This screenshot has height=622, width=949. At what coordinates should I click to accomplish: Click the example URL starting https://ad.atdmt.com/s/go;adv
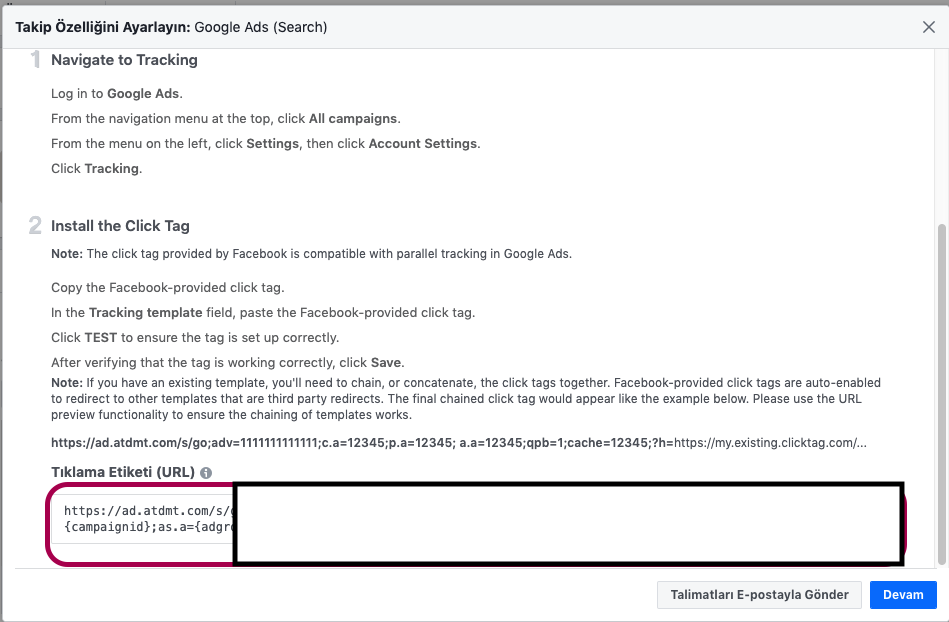[x=459, y=443]
